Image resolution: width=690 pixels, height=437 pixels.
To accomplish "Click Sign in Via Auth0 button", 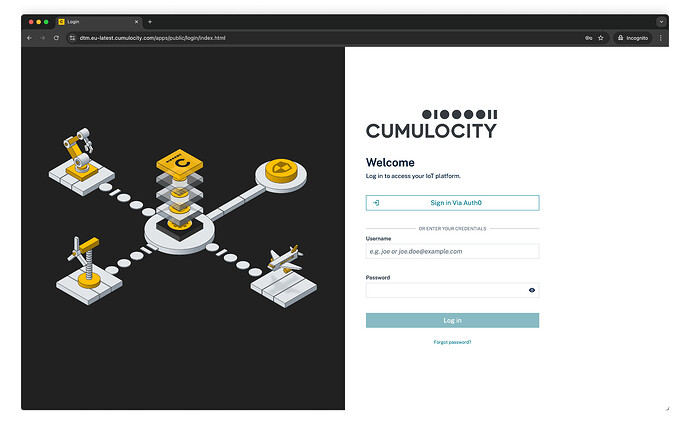I will click(x=452, y=203).
